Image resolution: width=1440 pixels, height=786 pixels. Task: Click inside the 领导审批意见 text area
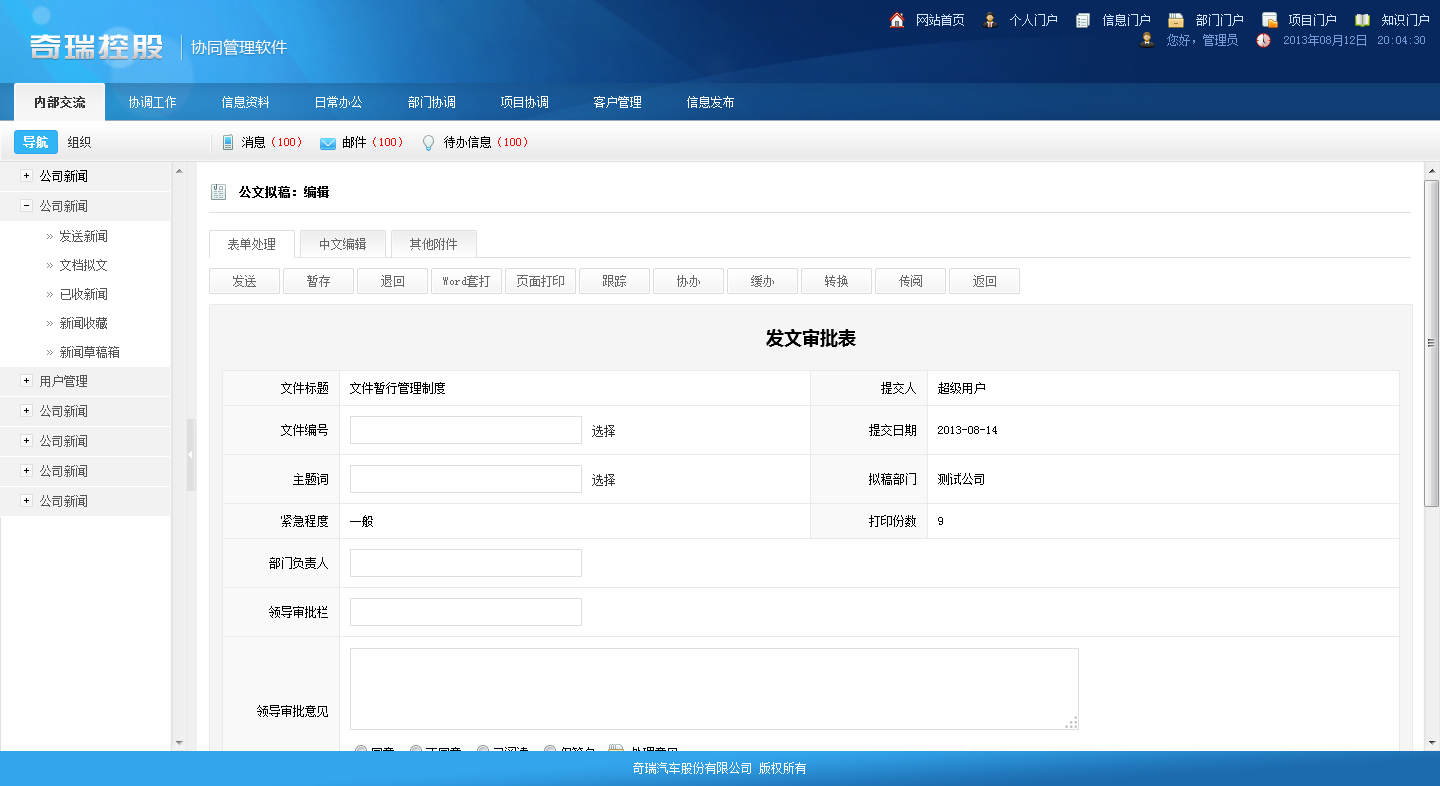(714, 689)
